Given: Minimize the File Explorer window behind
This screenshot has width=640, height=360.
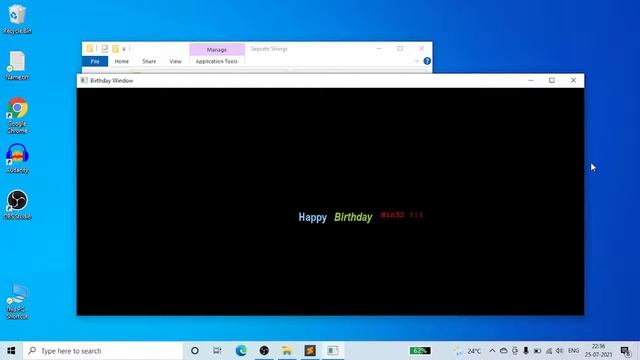Looking at the screenshot, I should tap(379, 49).
